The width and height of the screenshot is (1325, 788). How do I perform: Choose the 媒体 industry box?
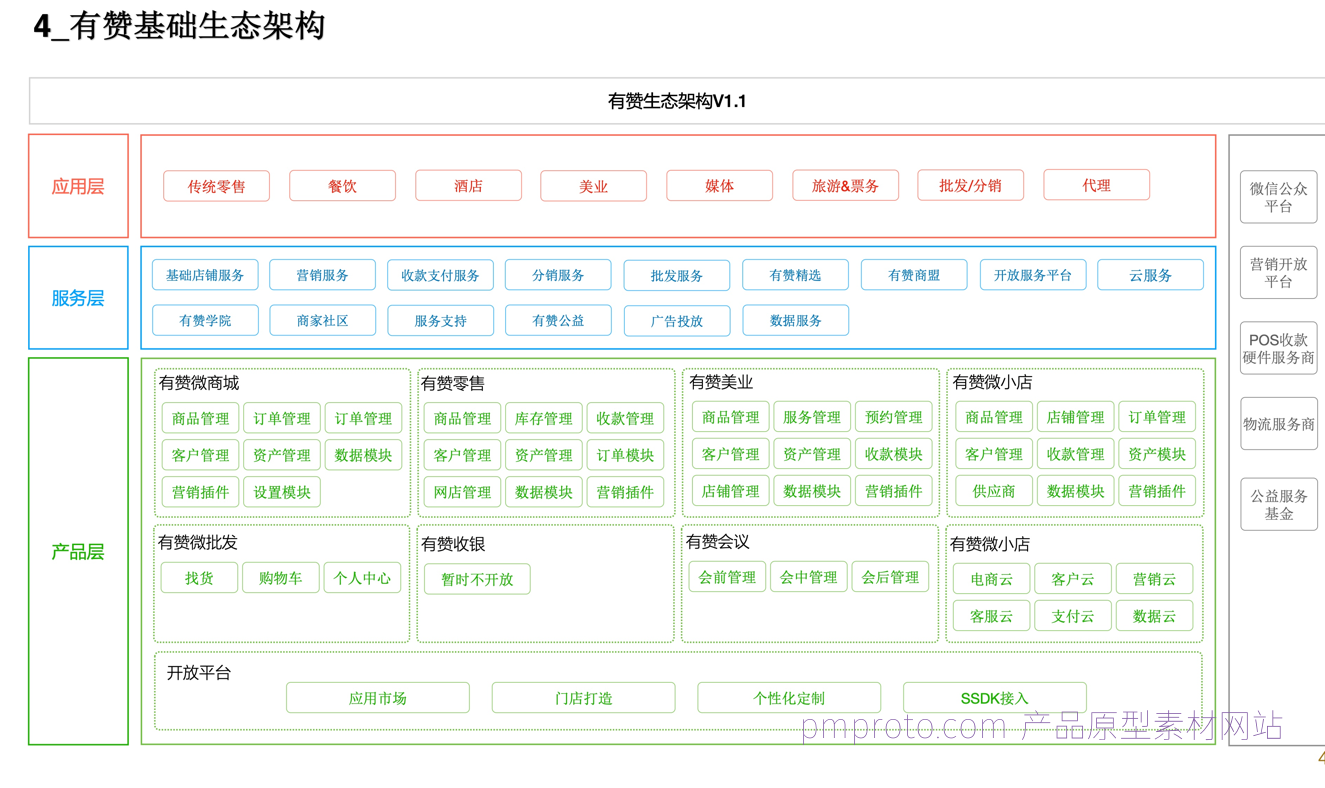coord(719,186)
